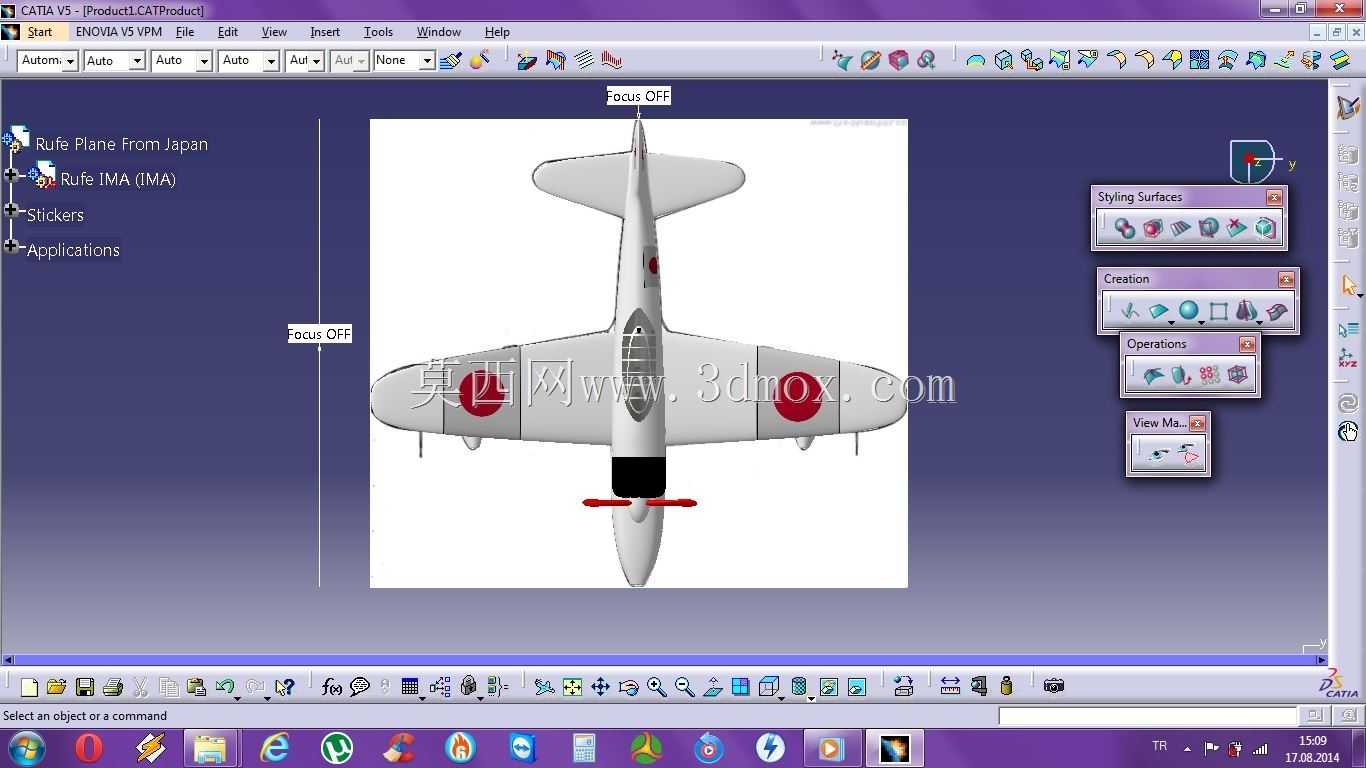This screenshot has height=768, width=1366.
Task: Select the Pan view tool
Action: coord(600,686)
